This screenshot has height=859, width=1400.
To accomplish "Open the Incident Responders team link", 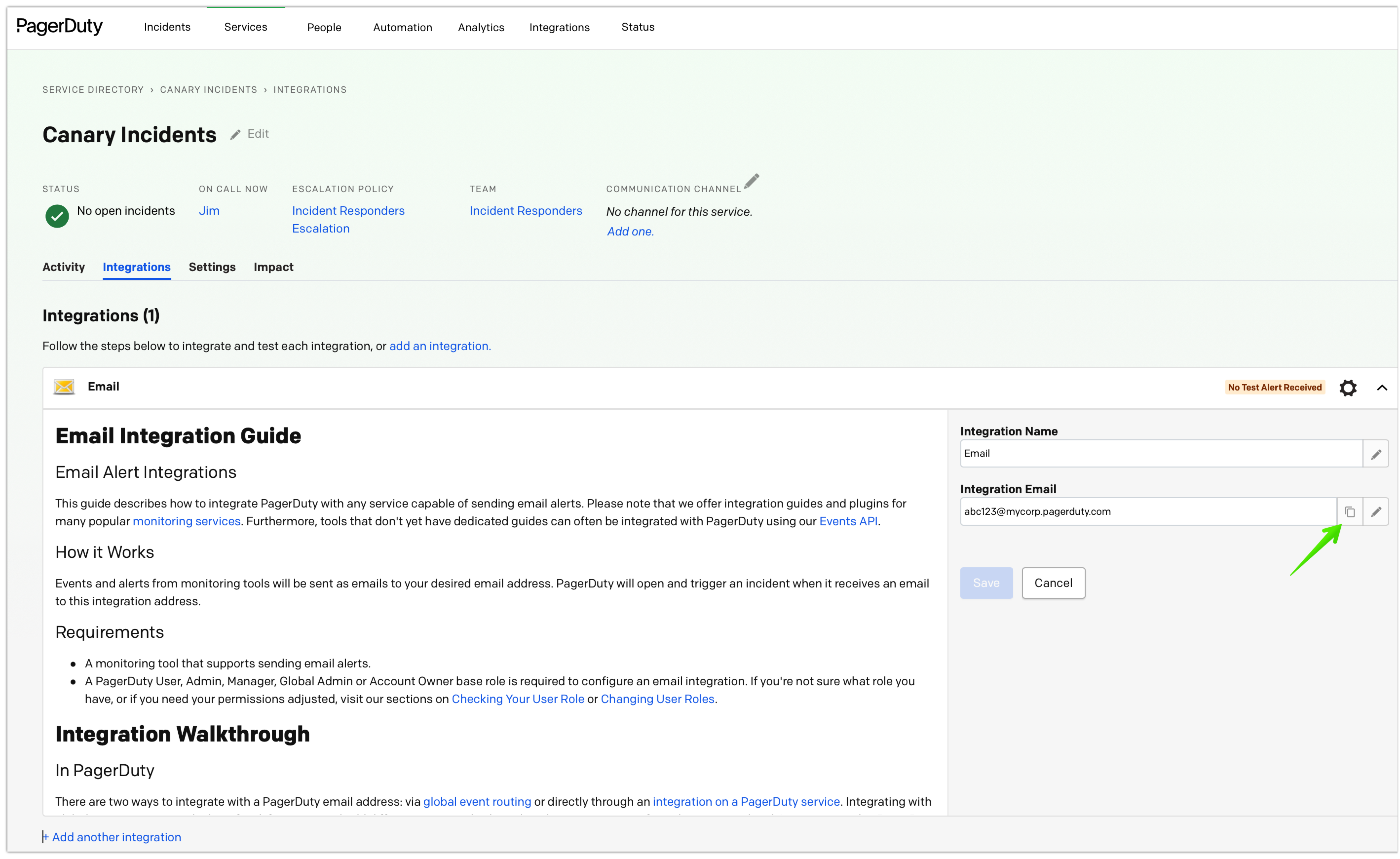I will point(526,211).
